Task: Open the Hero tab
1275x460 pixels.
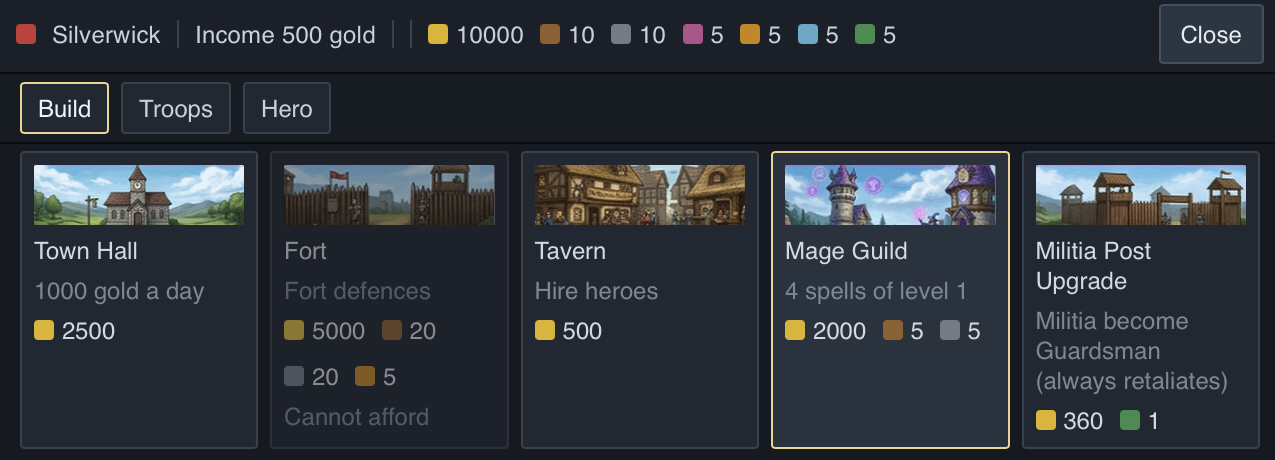Action: (287, 108)
